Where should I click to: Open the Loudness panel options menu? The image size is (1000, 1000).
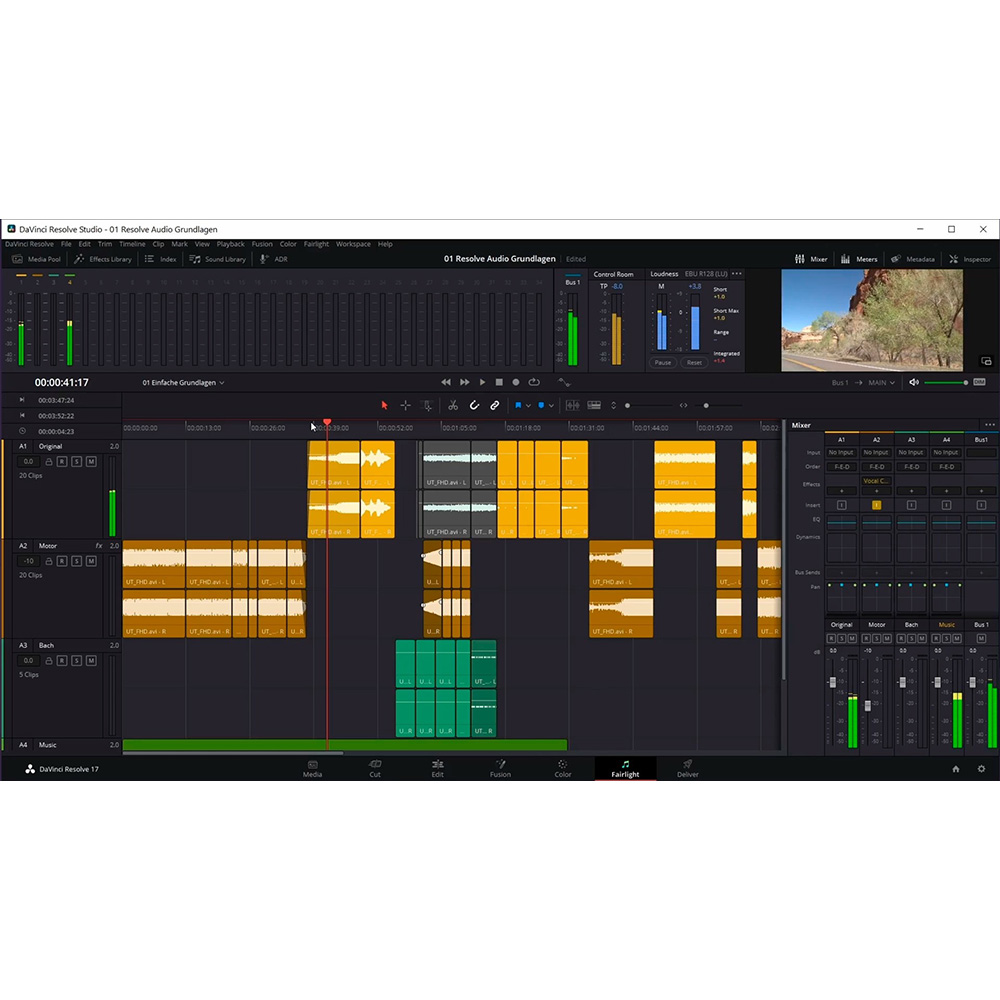click(737, 274)
